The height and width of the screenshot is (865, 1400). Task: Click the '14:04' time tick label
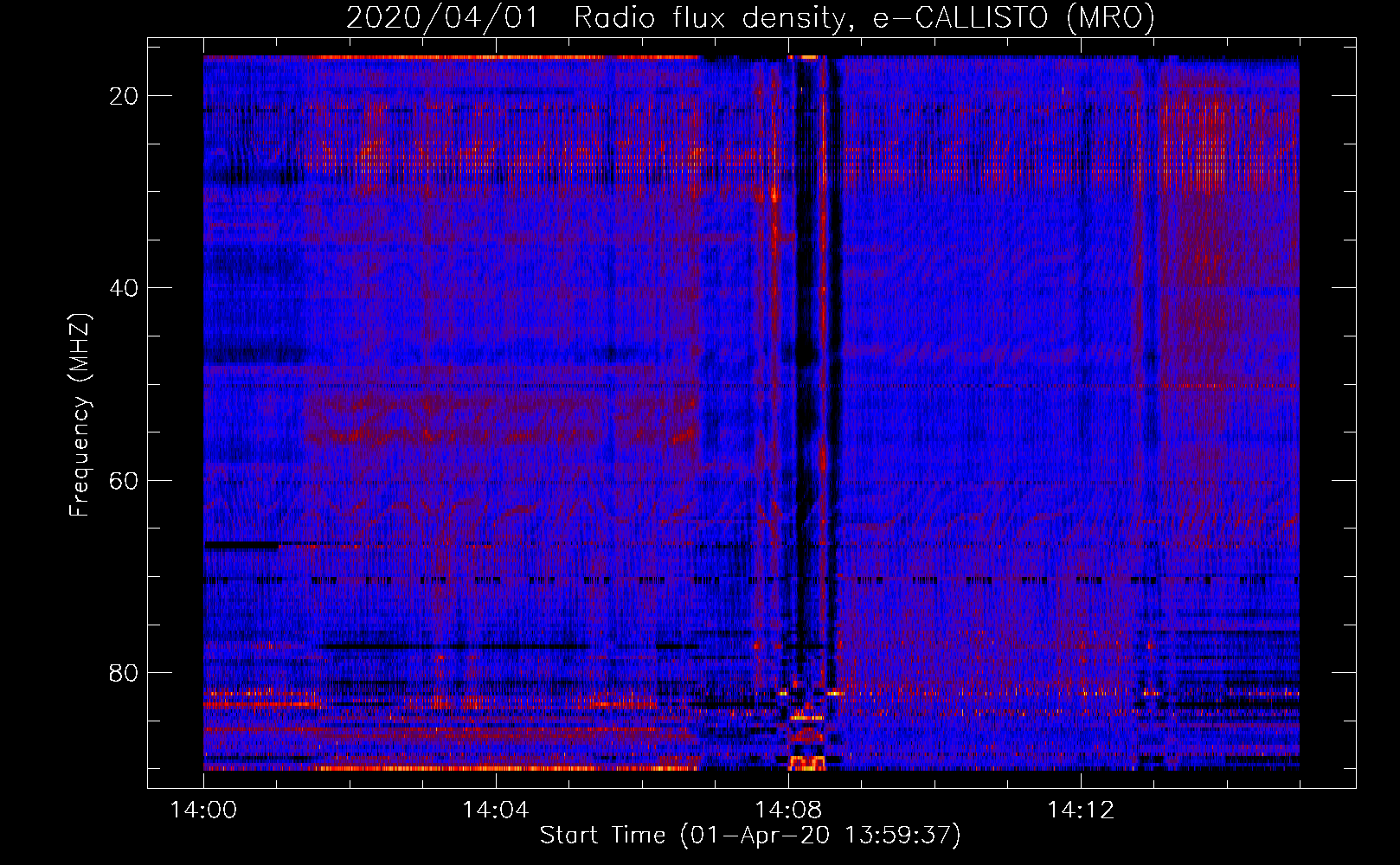tap(496, 811)
